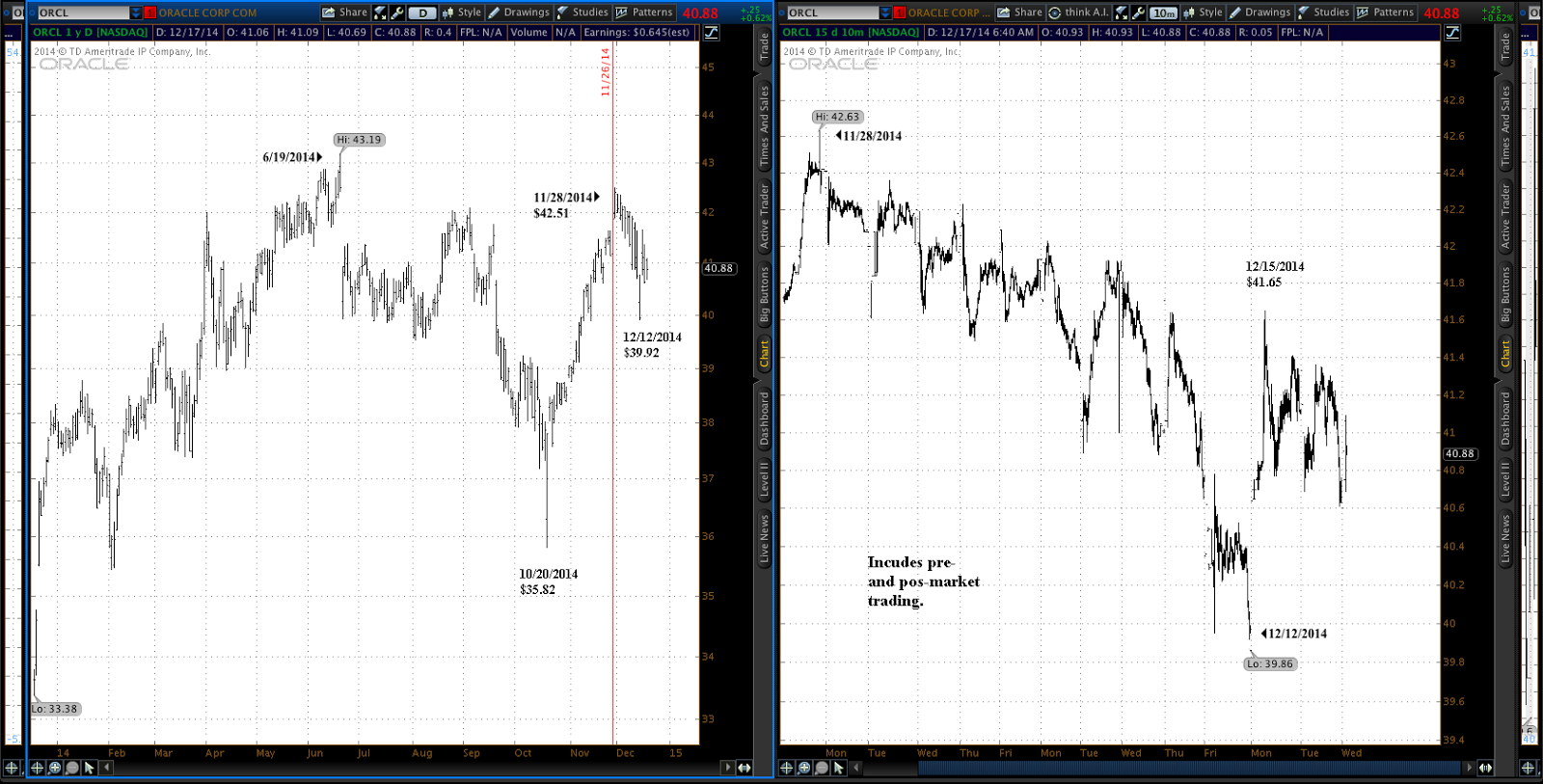Click 40.88 price bubble on right chart axis
The height and width of the screenshot is (784, 1543).
pyautogui.click(x=1460, y=453)
